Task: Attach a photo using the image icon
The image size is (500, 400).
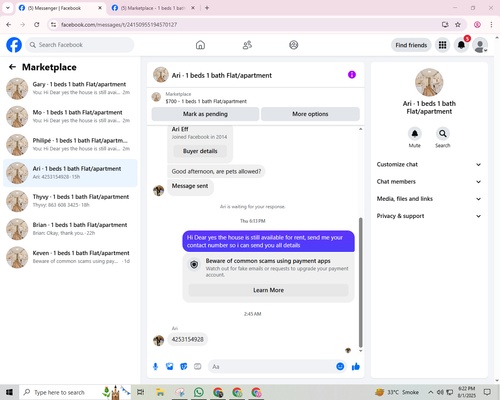Action: (170, 367)
